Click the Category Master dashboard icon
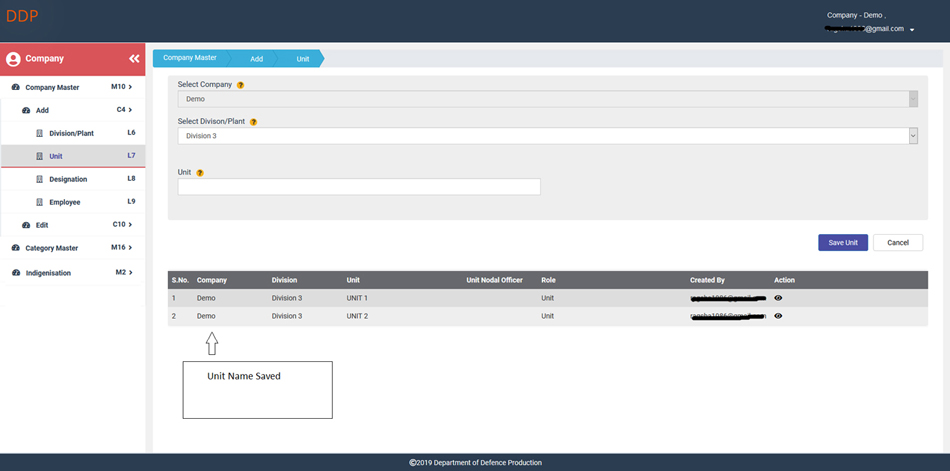Screen dimensions: 950x471 16,248
